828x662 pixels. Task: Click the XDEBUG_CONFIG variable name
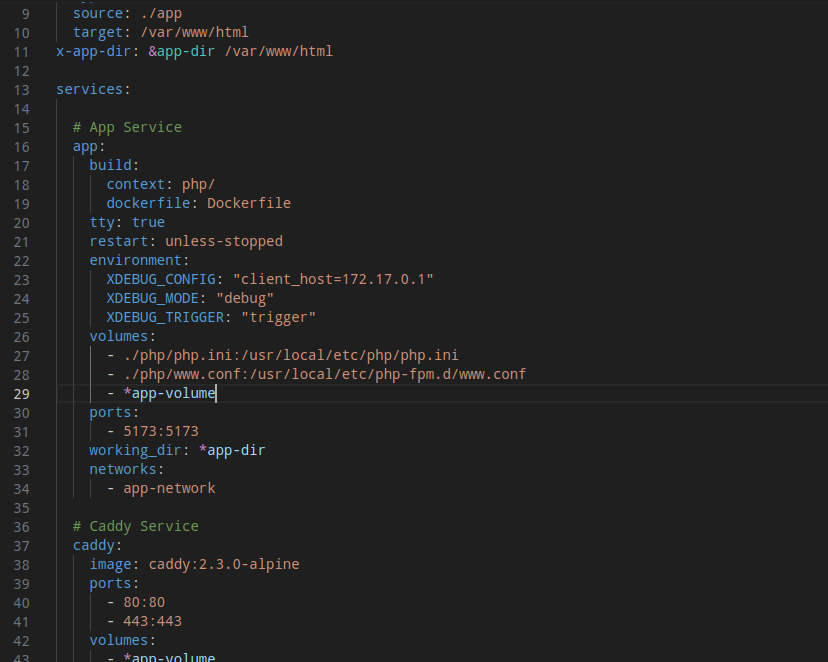[x=161, y=279]
